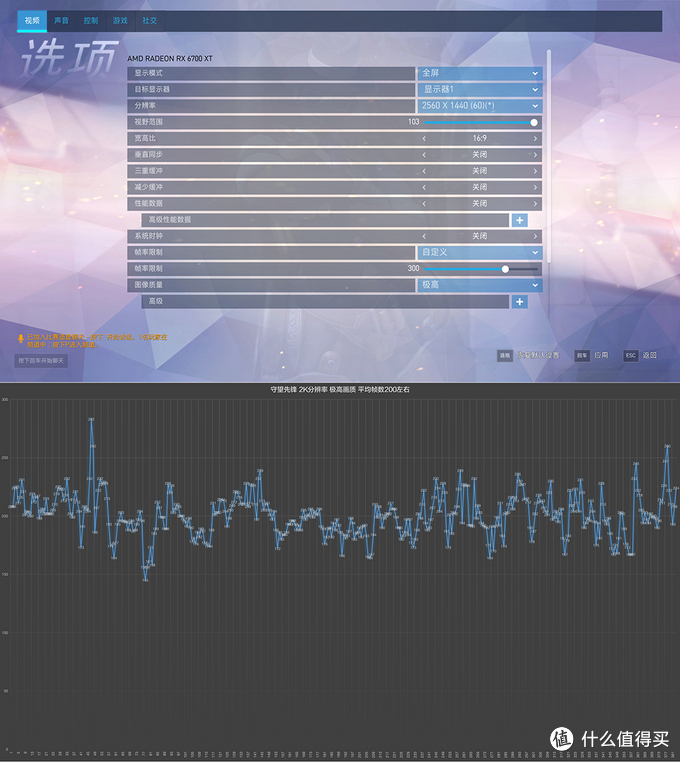Click left arrow on 减少缓冲 row
The width and height of the screenshot is (680, 762).
[x=424, y=188]
